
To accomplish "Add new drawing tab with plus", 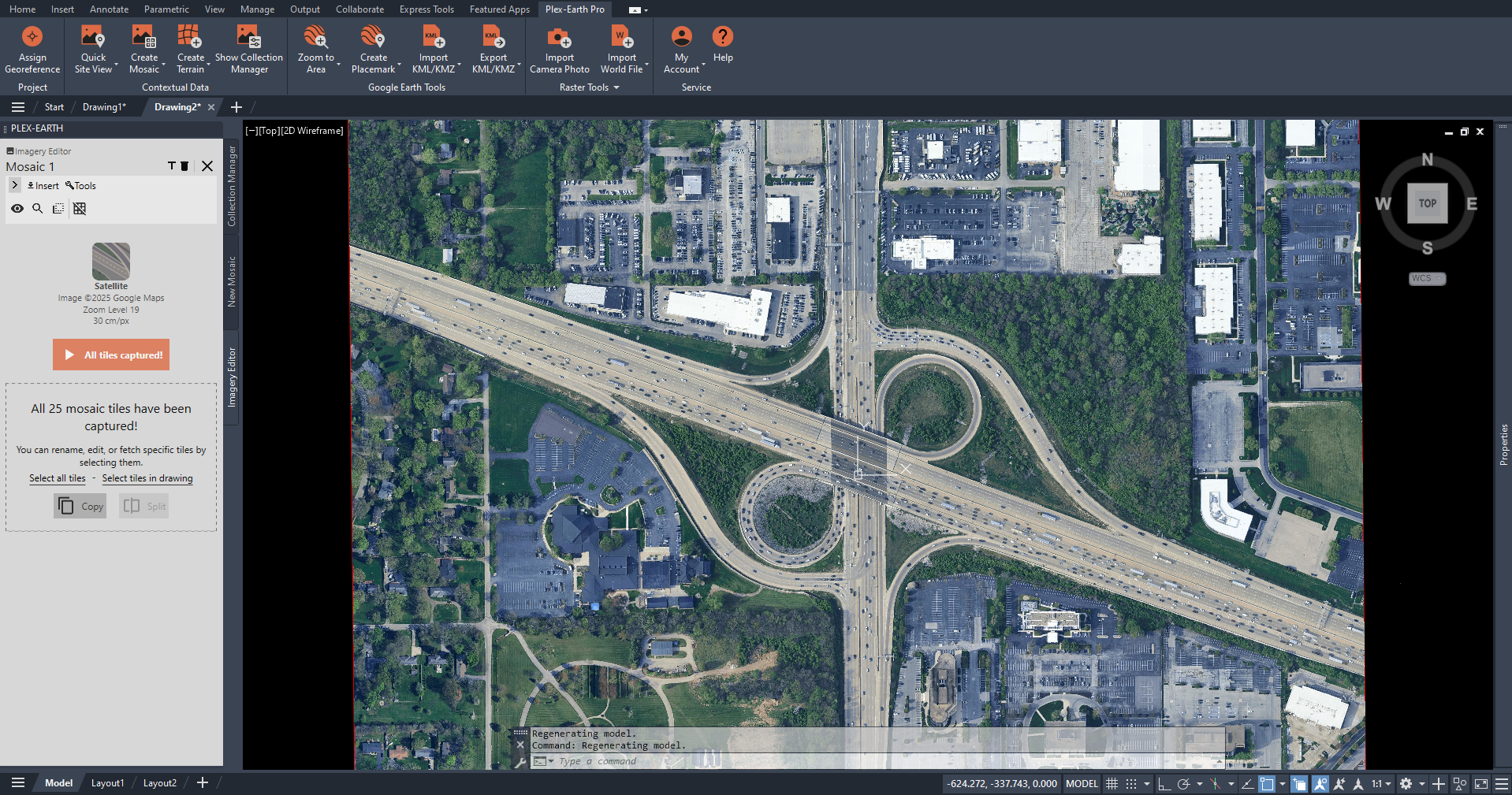I will coord(236,107).
